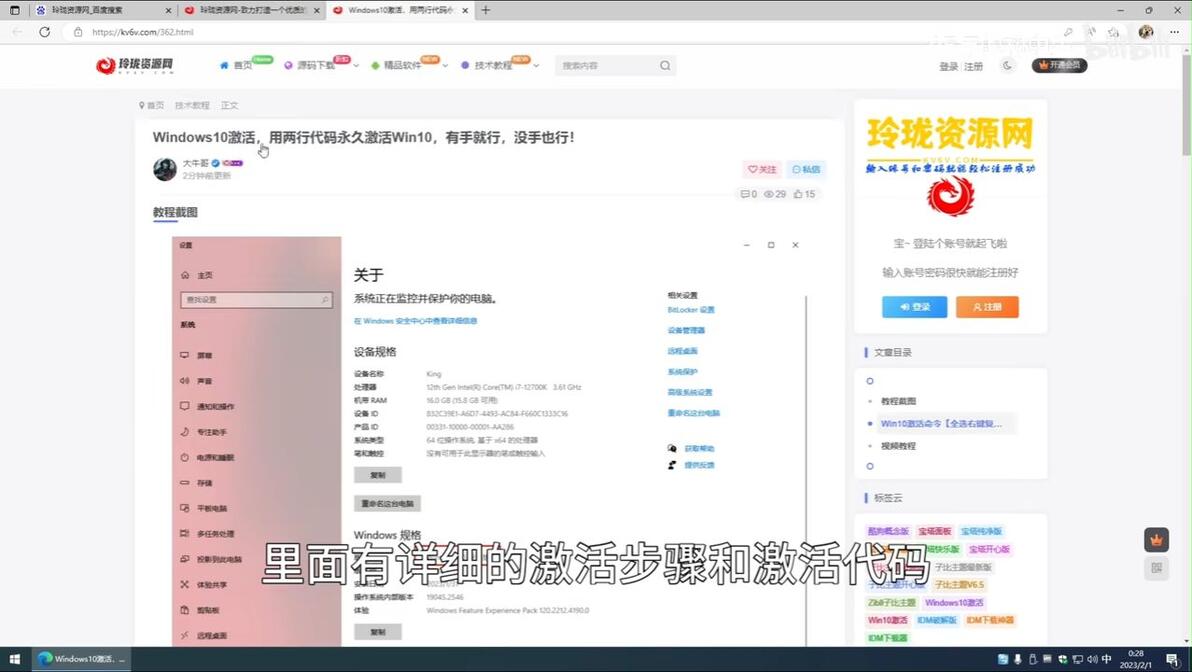
Task: Click the author avatar 大牛哥
Action: coord(165,169)
